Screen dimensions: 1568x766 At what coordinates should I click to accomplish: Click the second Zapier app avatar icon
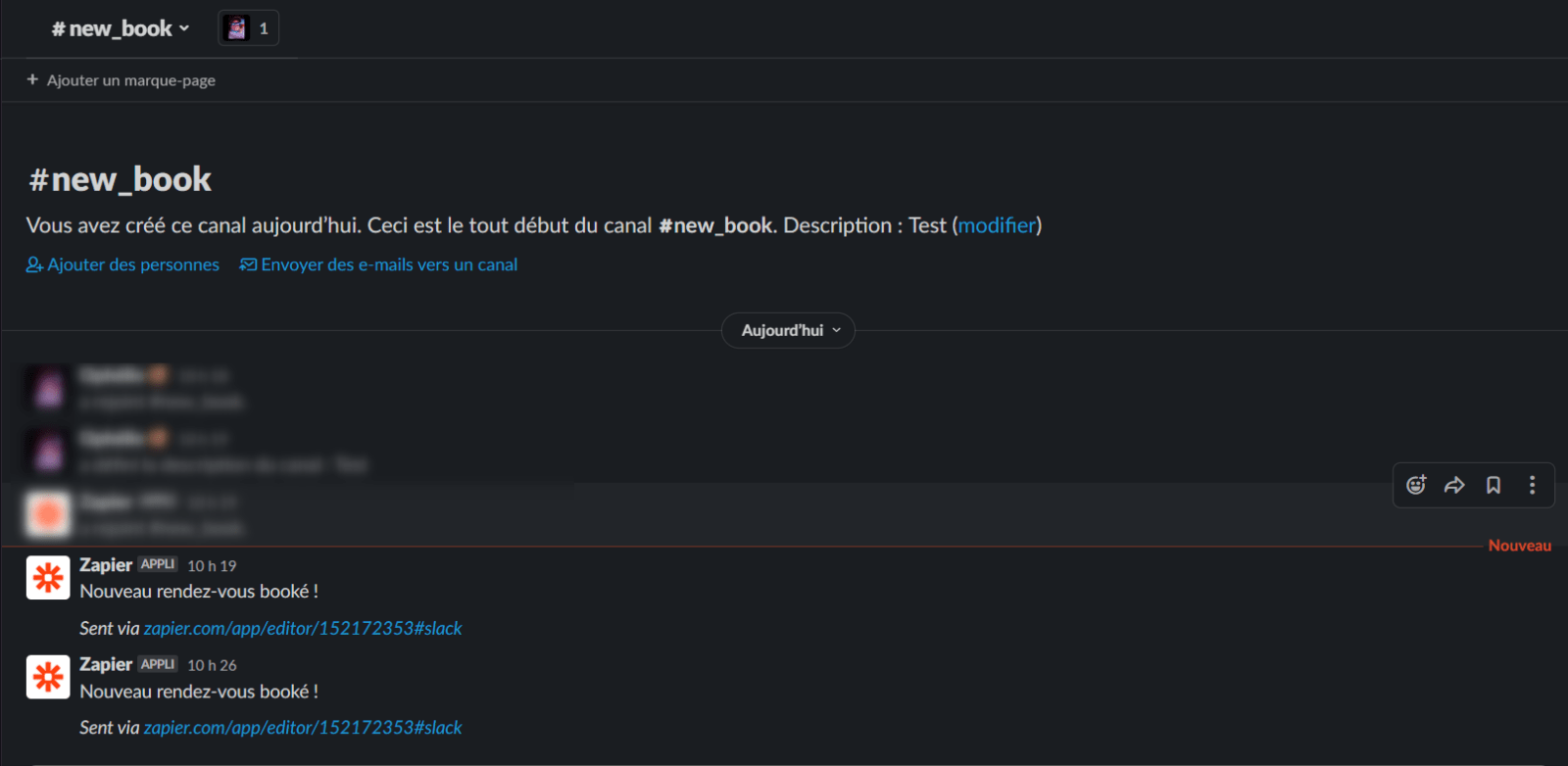click(48, 677)
